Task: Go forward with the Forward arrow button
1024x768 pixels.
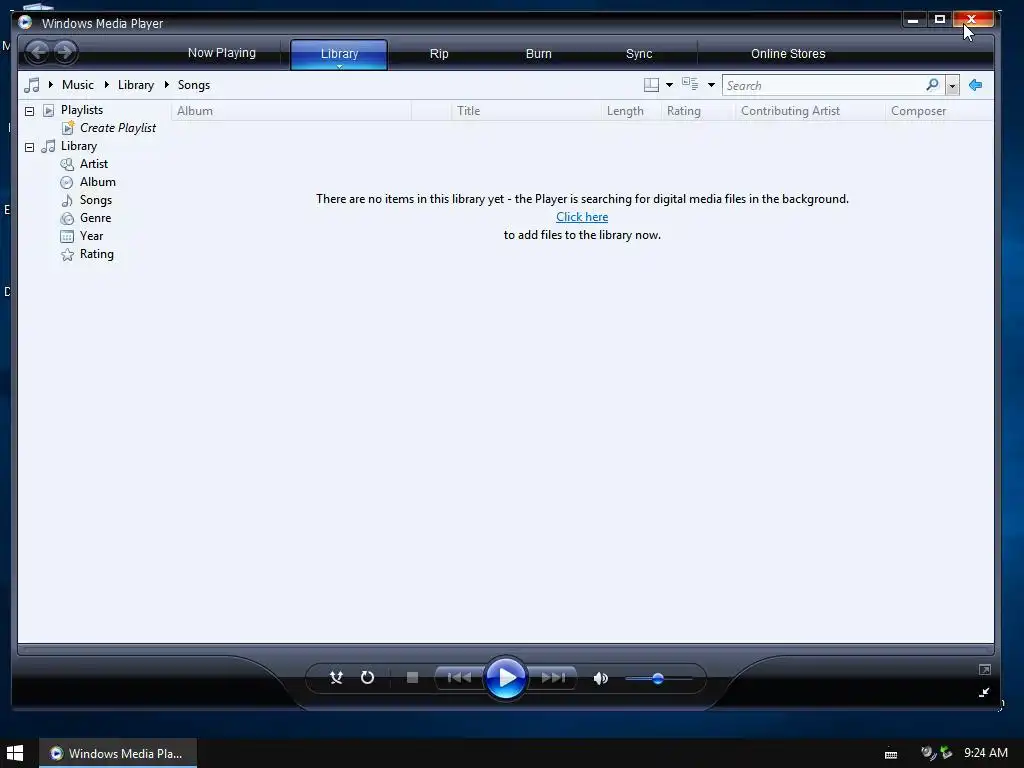Action: coord(65,52)
